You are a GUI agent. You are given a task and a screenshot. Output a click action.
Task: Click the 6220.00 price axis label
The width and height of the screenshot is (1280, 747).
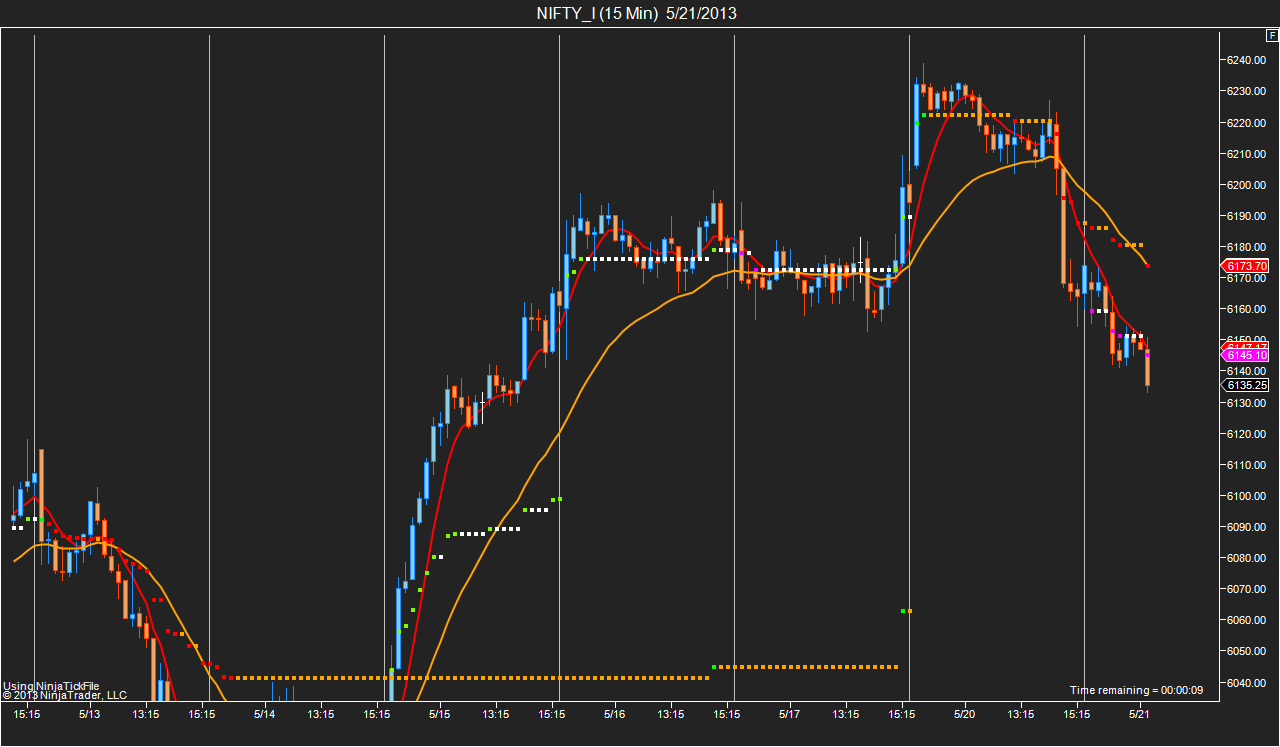tap(1249, 123)
